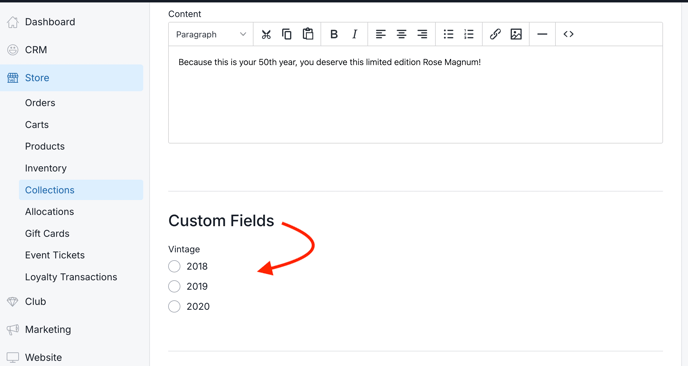Insert a horizontal line
688x366 pixels.
tap(542, 34)
